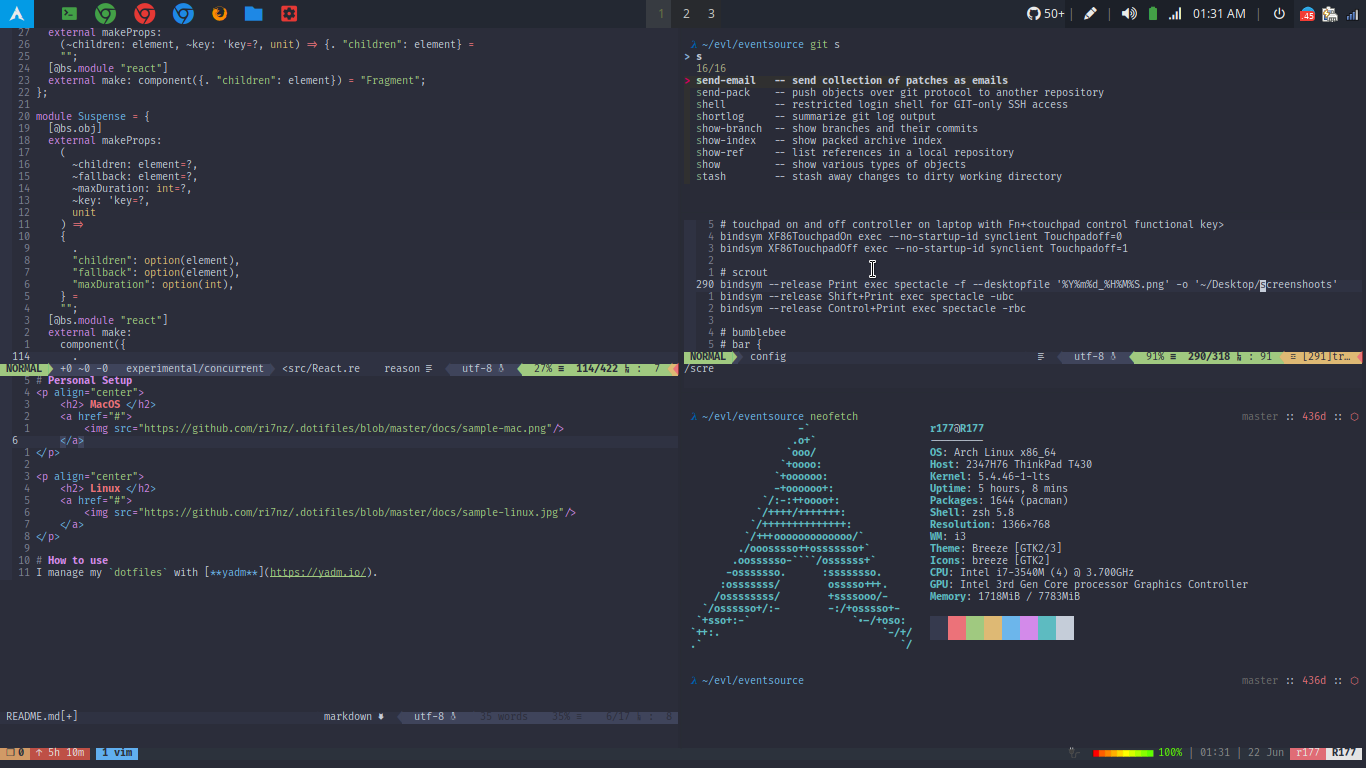Open the power menu icon
The image size is (1366, 768).
coord(1279,13)
